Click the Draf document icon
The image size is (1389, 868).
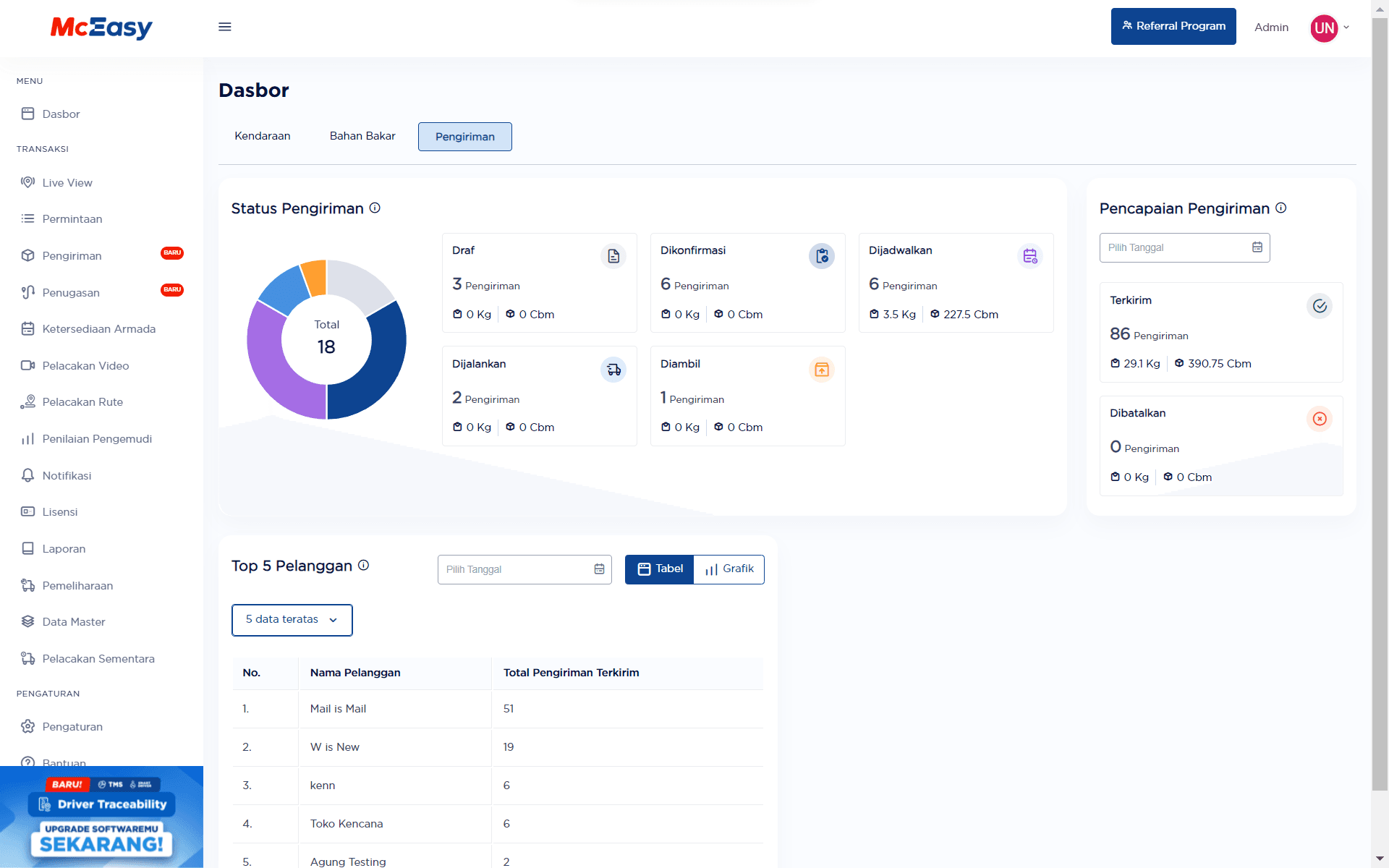(613, 256)
